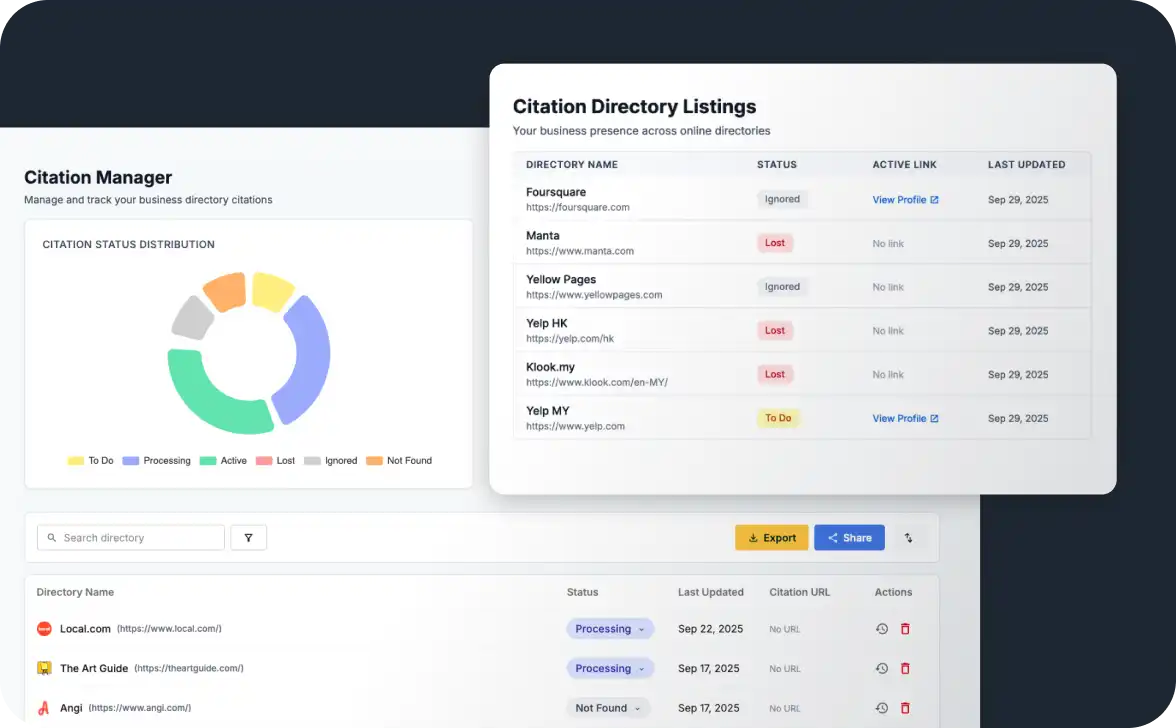Open Local.com Processing status dropdown
This screenshot has height=728, width=1176.
[x=610, y=629]
